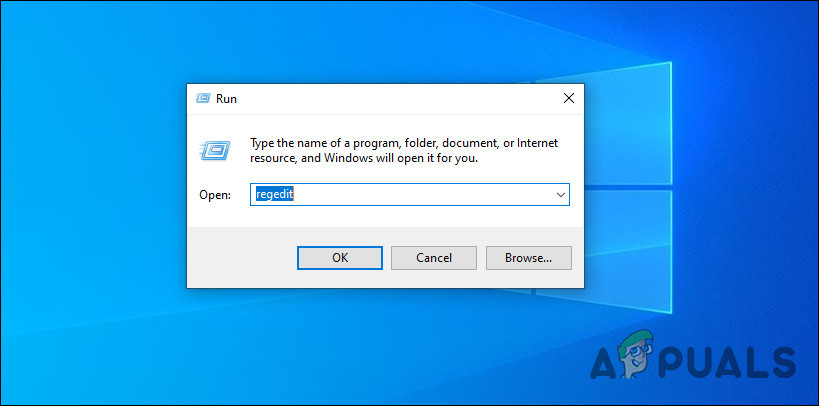819x406 pixels.
Task: Click the empty desktop left of the Run dialog
Action: (x=90, y=200)
